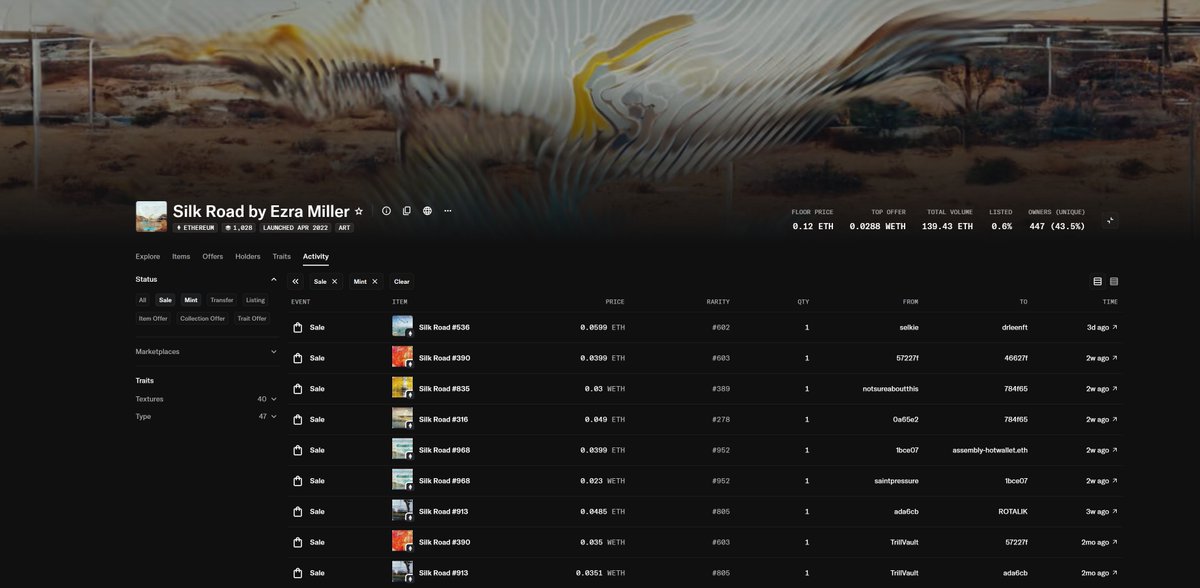Click the 0.0288 WETH top offer stat
The width and height of the screenshot is (1200, 588).
[877, 227]
